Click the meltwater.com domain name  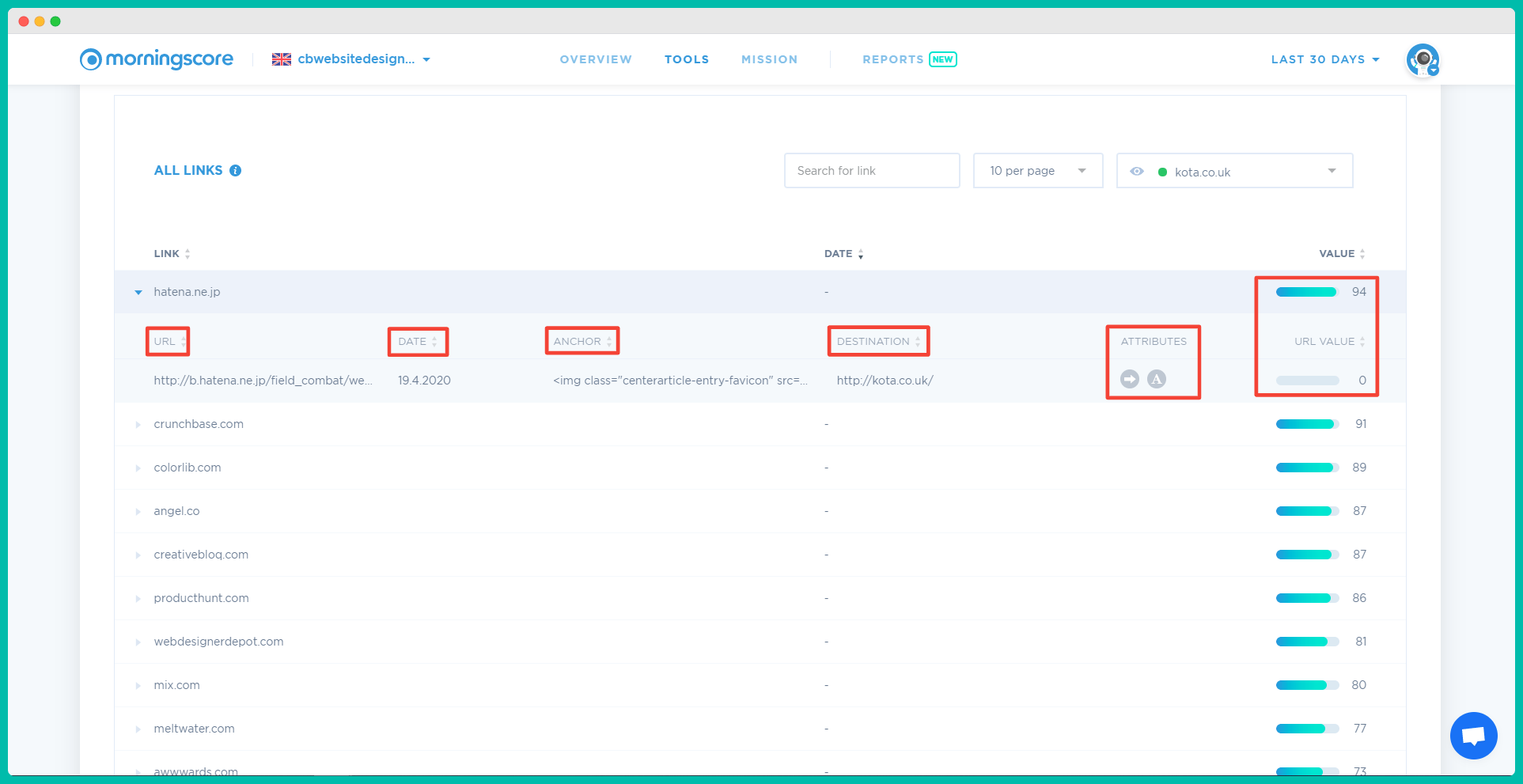pyautogui.click(x=194, y=729)
